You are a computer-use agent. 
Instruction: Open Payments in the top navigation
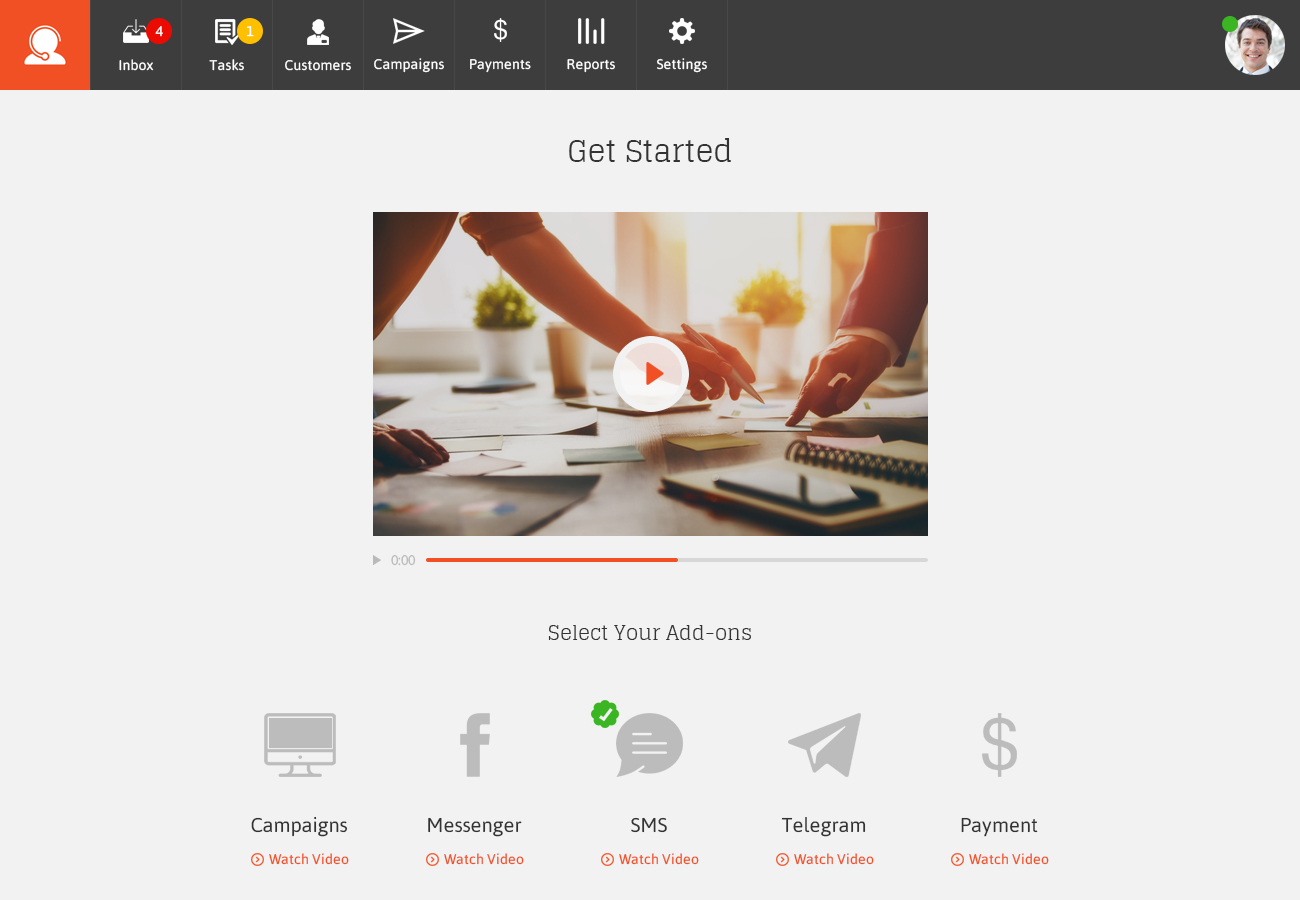point(500,45)
